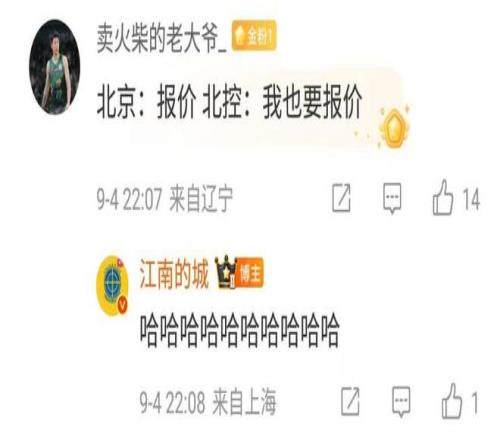This screenshot has width=500, height=440.
Task: Open 江南的城 username profile
Action: [x=174, y=274]
